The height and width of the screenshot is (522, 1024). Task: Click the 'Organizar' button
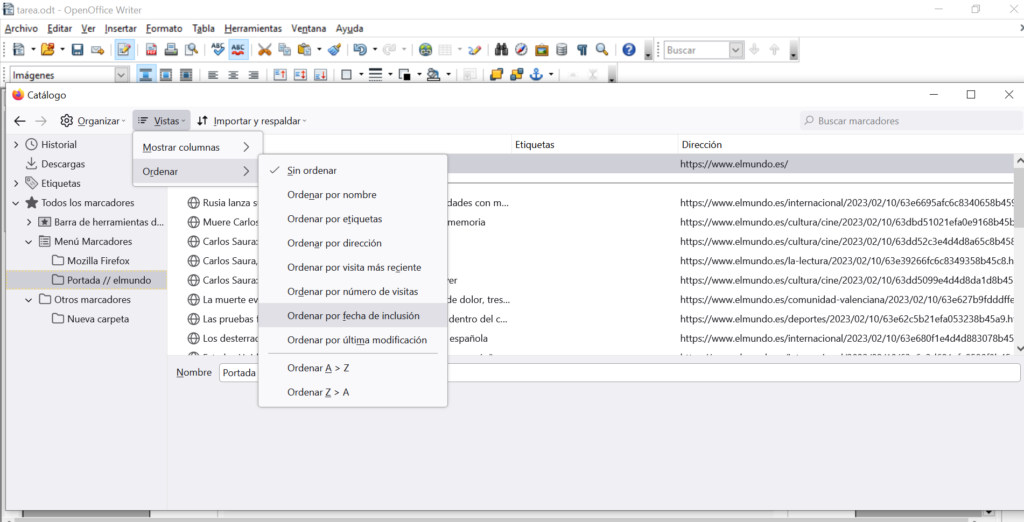pos(93,121)
